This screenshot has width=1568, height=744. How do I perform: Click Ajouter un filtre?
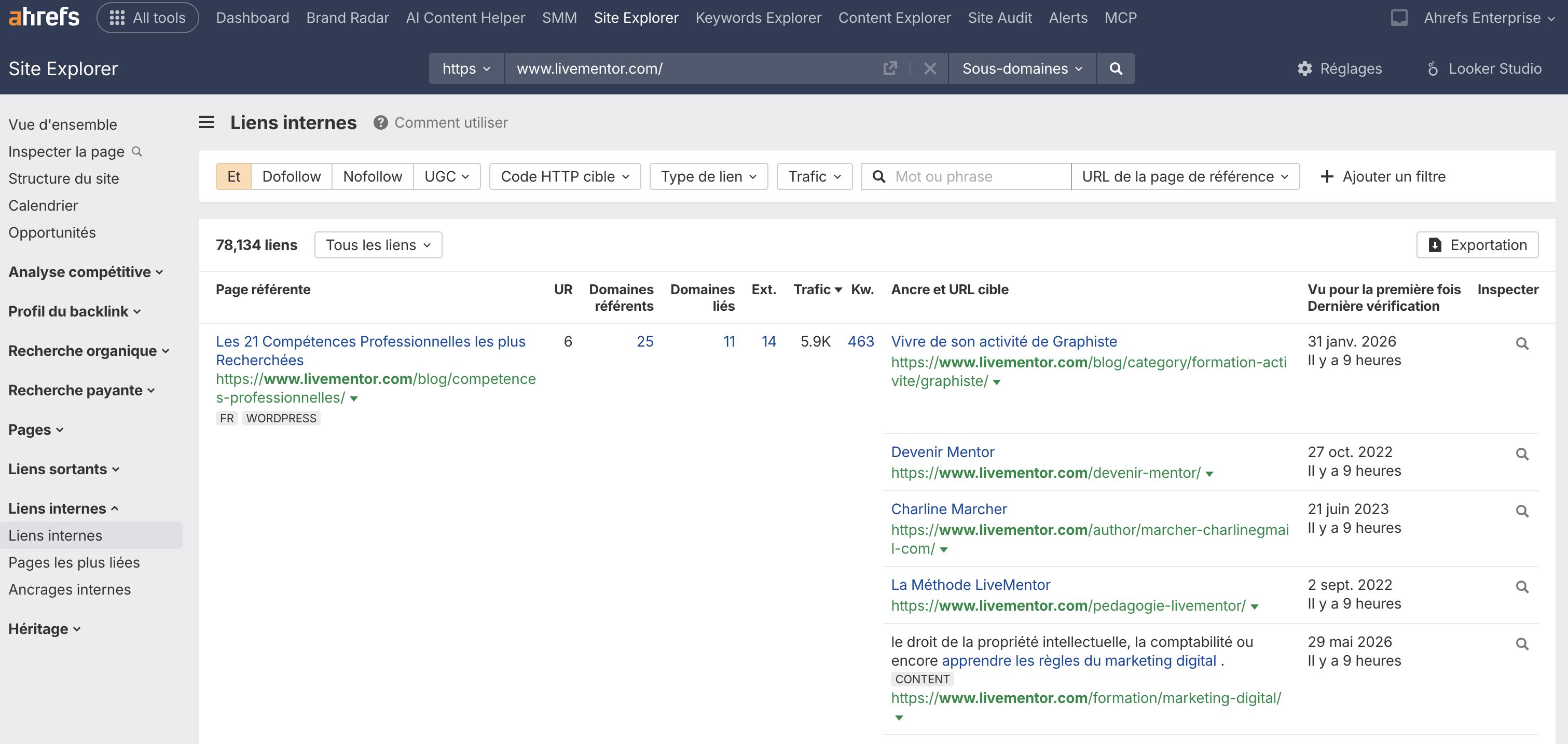1382,176
